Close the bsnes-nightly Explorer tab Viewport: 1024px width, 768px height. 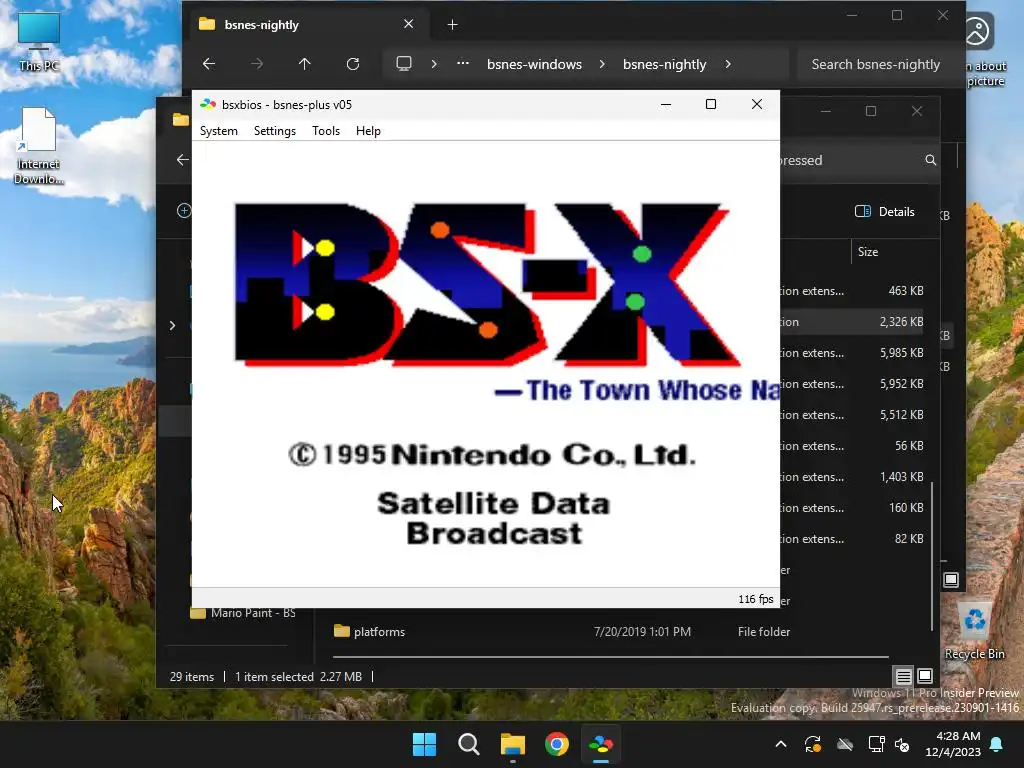(409, 24)
